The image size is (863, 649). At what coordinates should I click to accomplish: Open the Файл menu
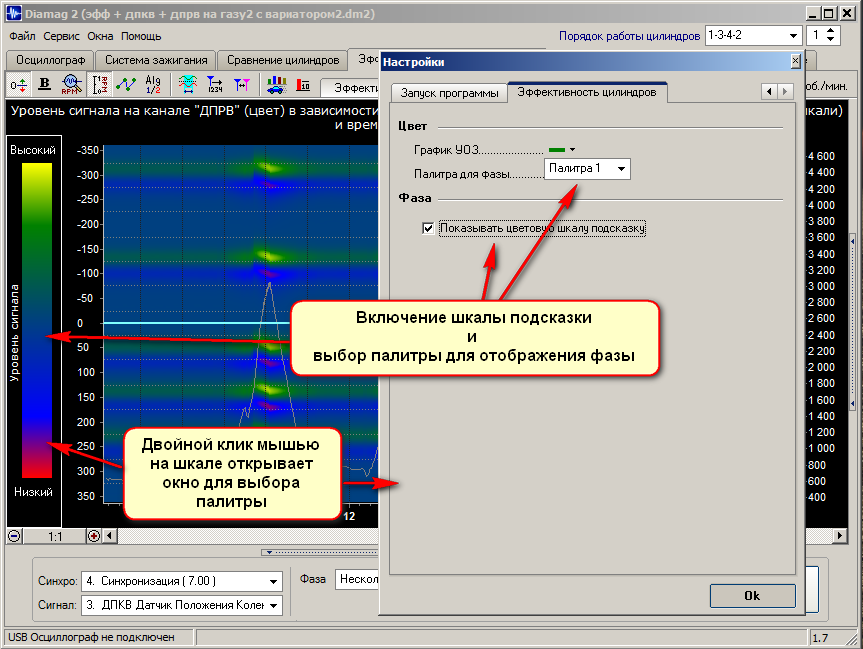click(22, 36)
